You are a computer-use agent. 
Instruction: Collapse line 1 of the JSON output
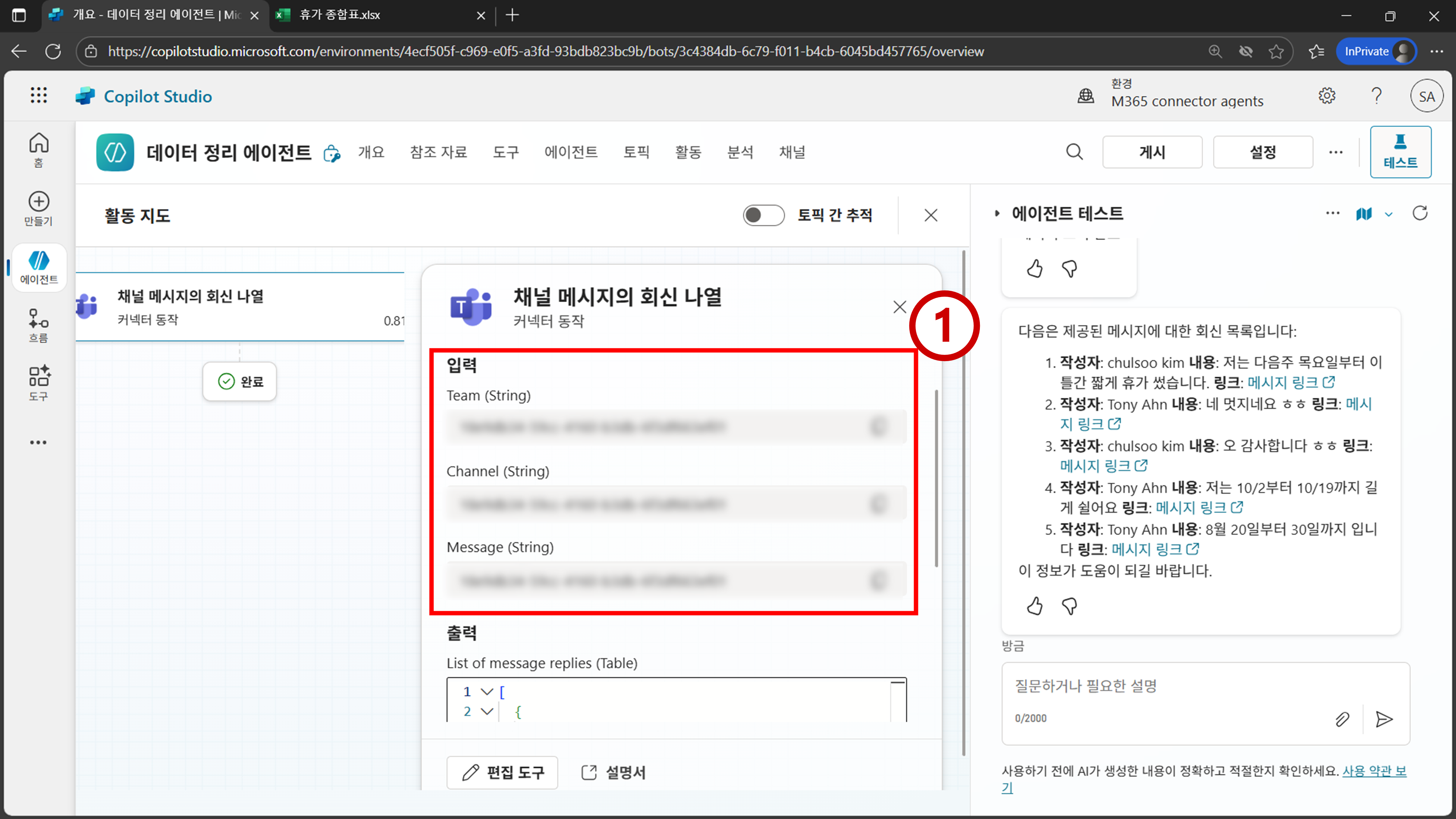click(x=487, y=692)
